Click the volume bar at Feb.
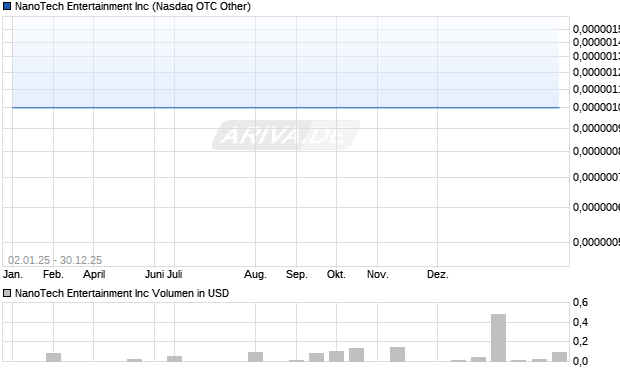 [53, 357]
